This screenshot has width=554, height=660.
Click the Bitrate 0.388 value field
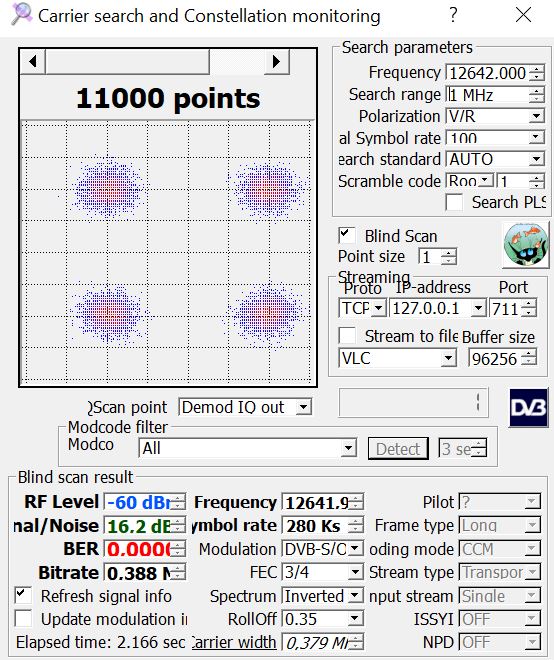click(139, 573)
